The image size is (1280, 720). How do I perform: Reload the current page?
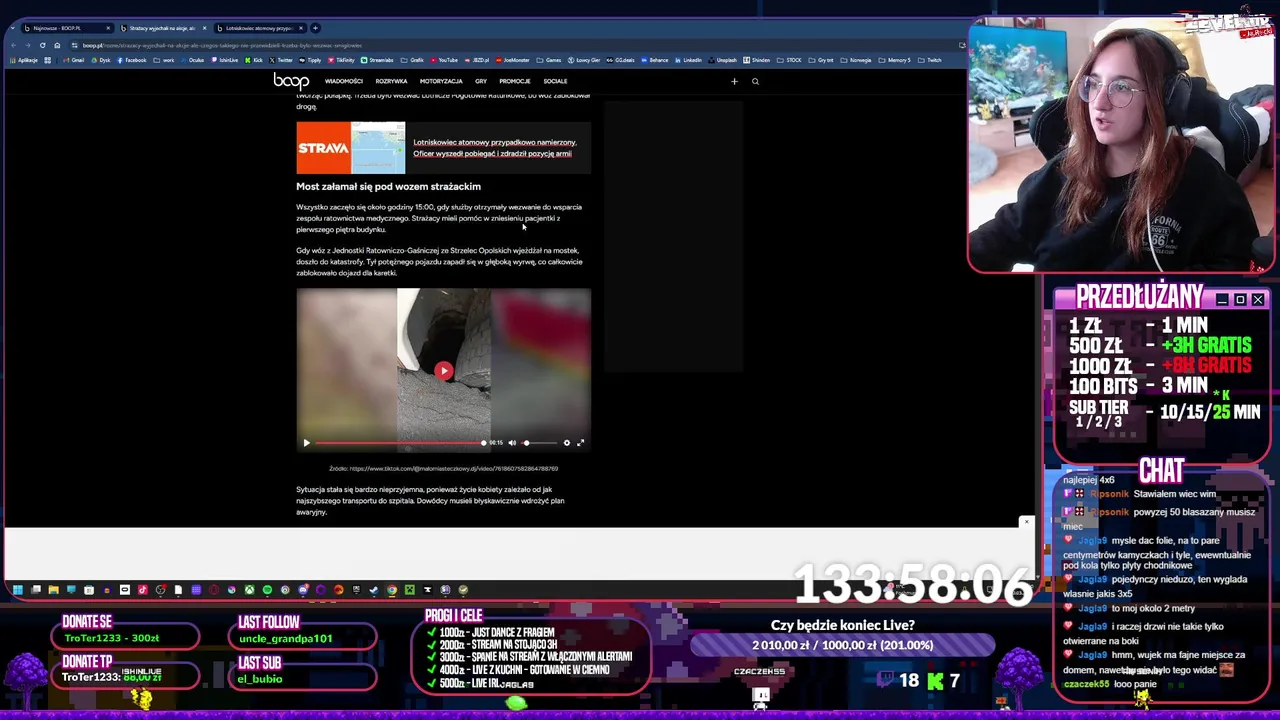click(42, 45)
